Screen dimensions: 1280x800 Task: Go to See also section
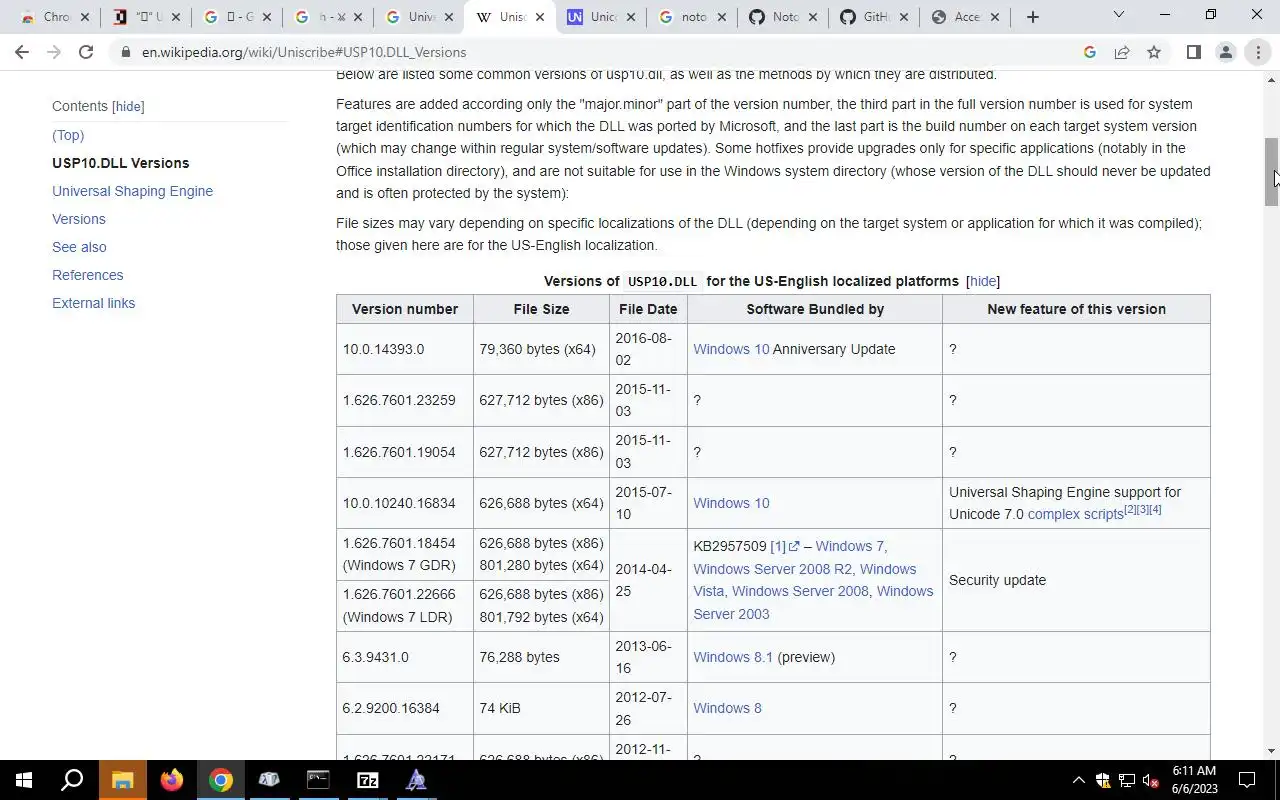[x=79, y=247]
